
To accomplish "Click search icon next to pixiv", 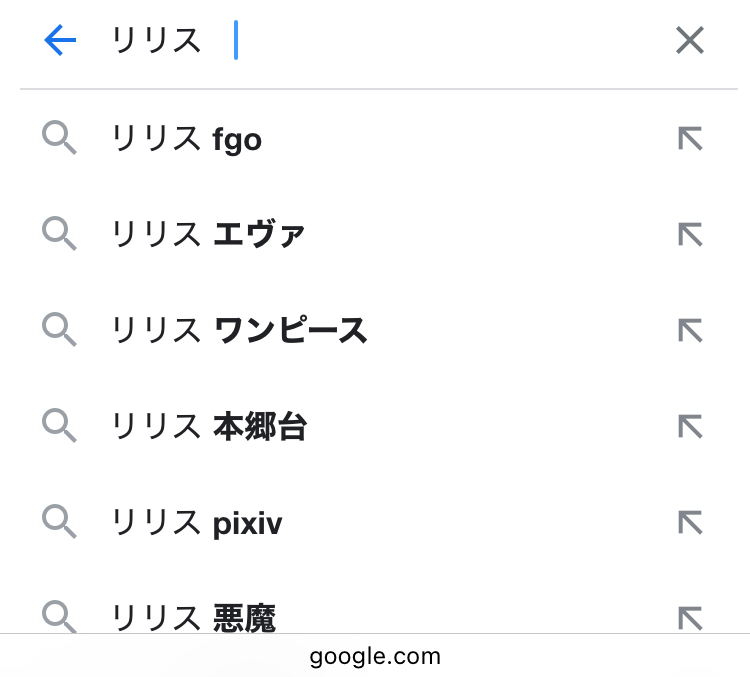I will [x=60, y=522].
